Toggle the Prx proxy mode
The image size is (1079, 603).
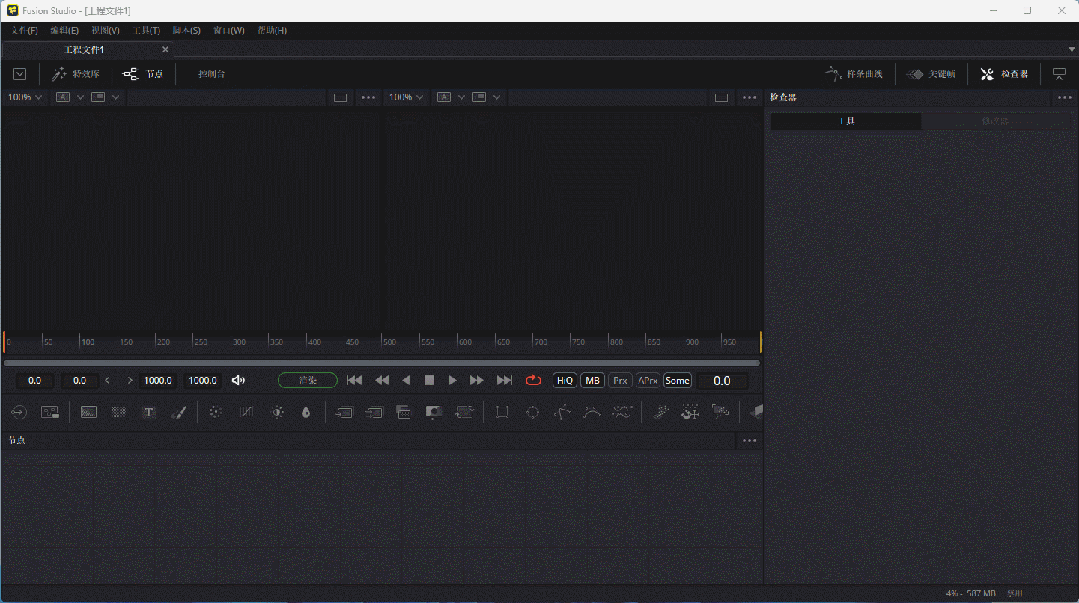click(x=620, y=381)
